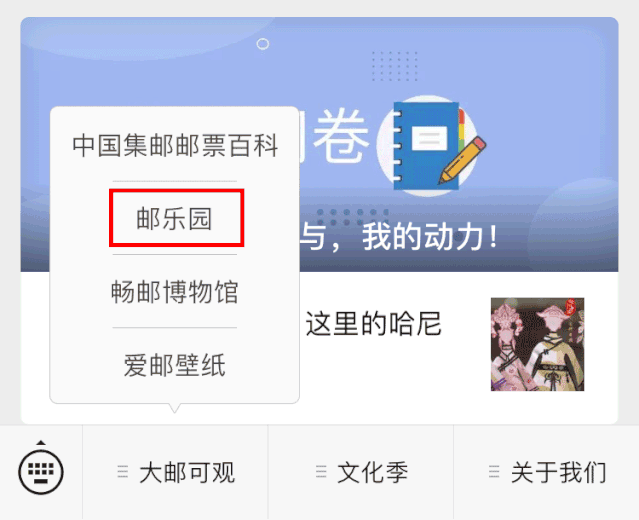Open article titled 这里的哈尼
The height and width of the screenshot is (520, 639).
tap(373, 324)
